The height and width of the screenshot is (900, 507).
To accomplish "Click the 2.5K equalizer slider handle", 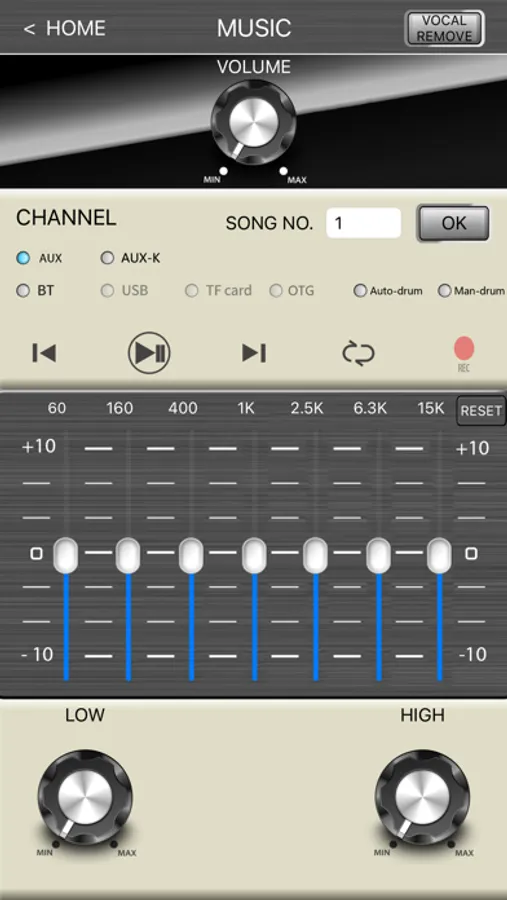I will click(316, 555).
